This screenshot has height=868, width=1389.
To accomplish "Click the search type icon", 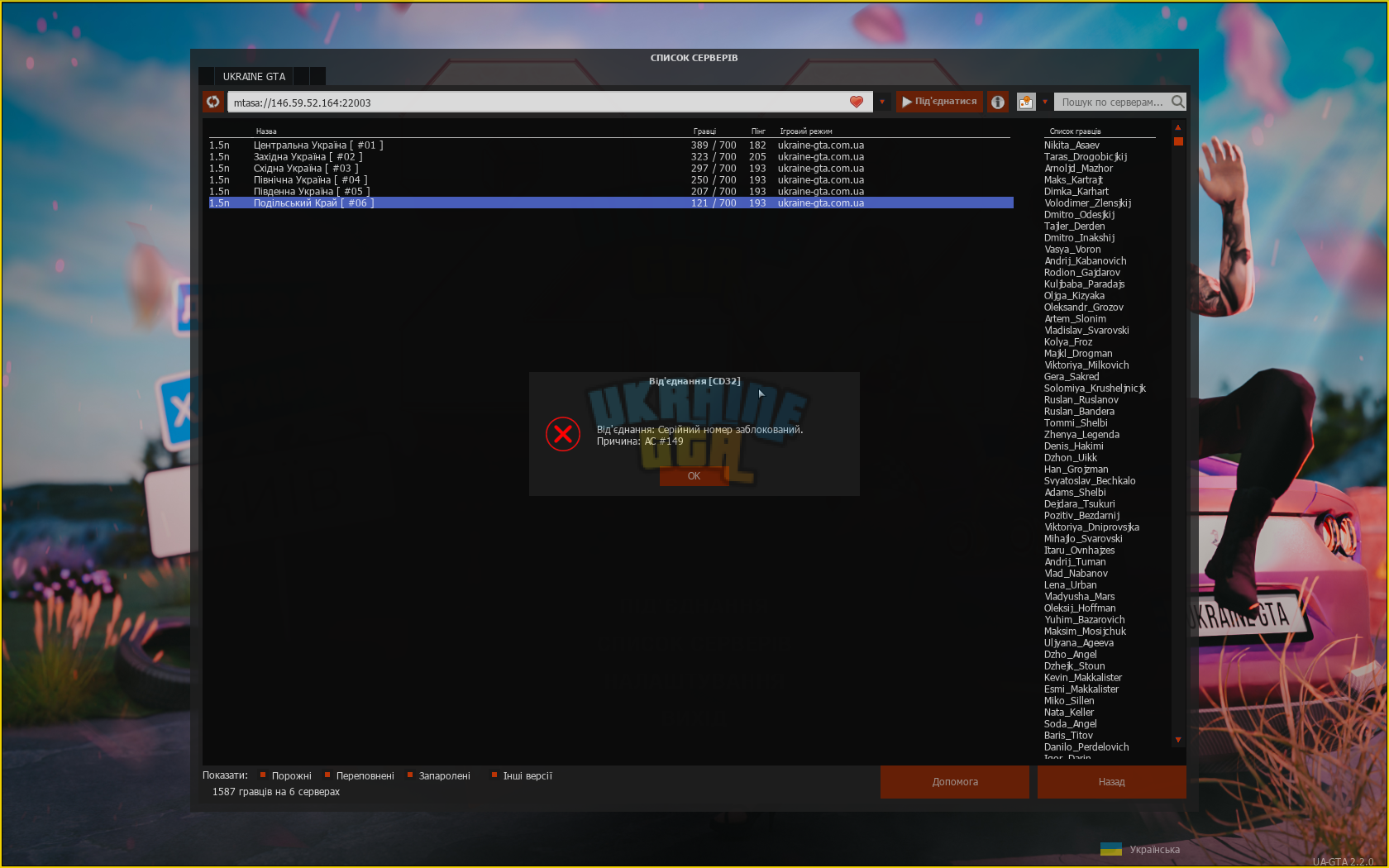I will click(x=1026, y=102).
